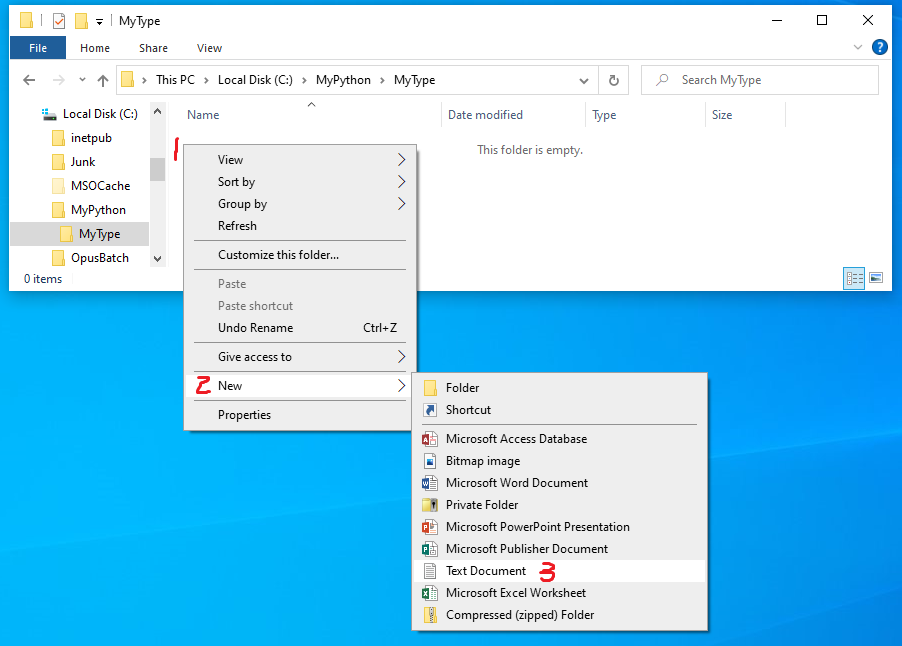This screenshot has height=646, width=902.
Task: Expand the ribbon with chevron
Action: 858,47
